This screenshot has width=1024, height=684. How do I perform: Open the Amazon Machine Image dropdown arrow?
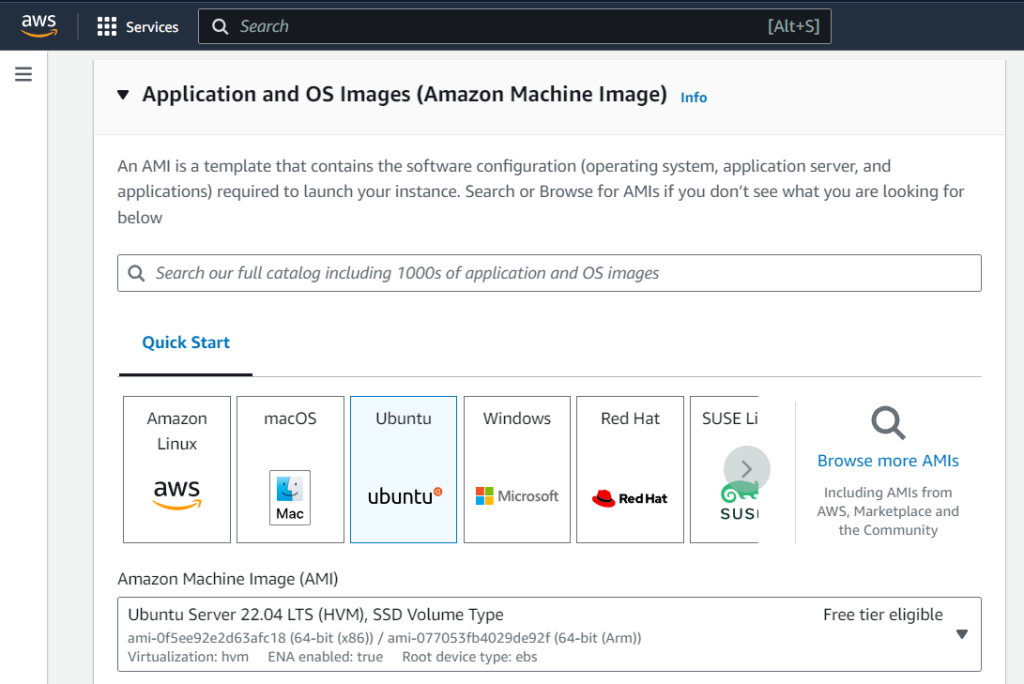point(961,634)
